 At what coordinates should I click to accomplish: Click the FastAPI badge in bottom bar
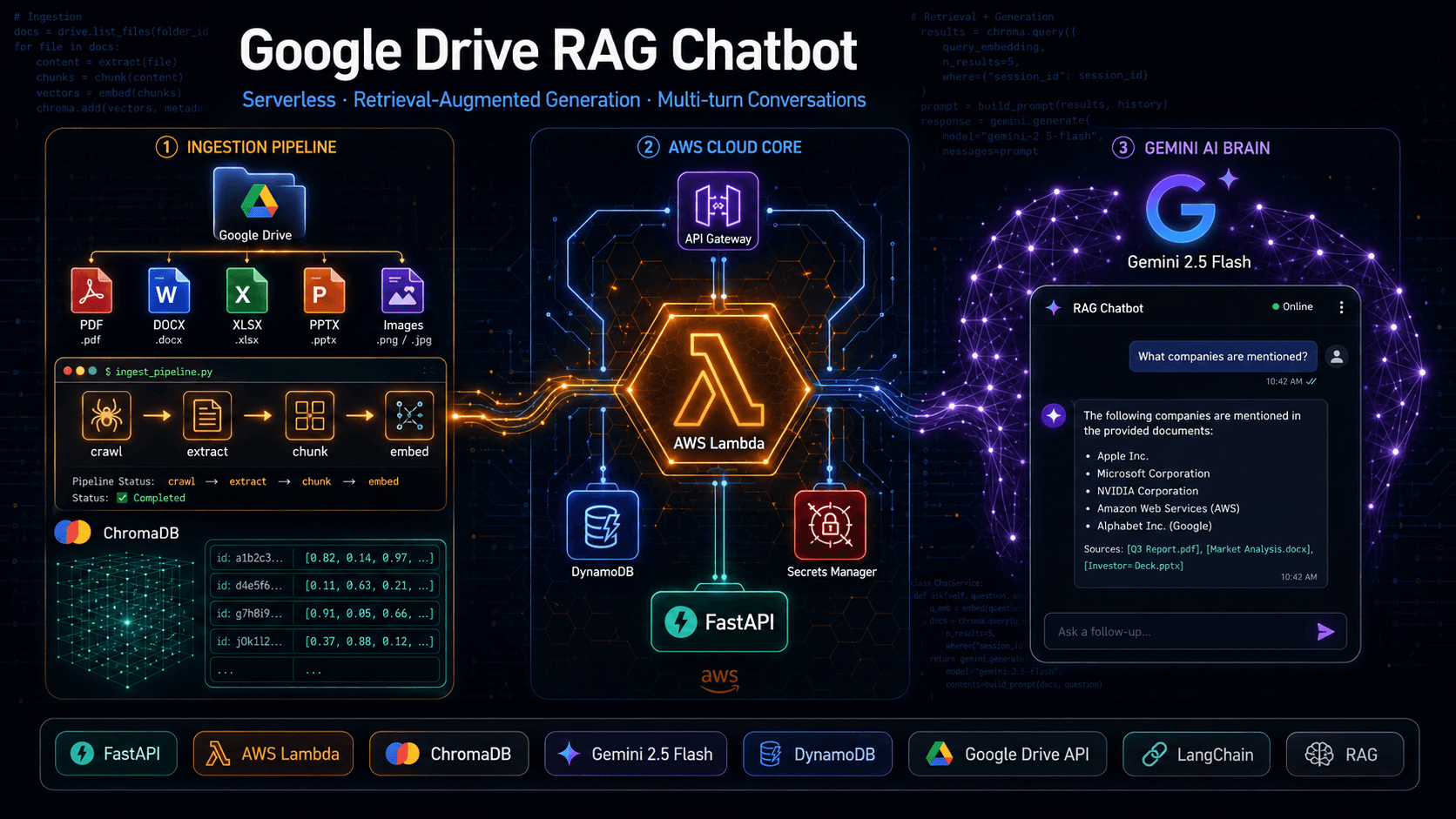[x=117, y=754]
